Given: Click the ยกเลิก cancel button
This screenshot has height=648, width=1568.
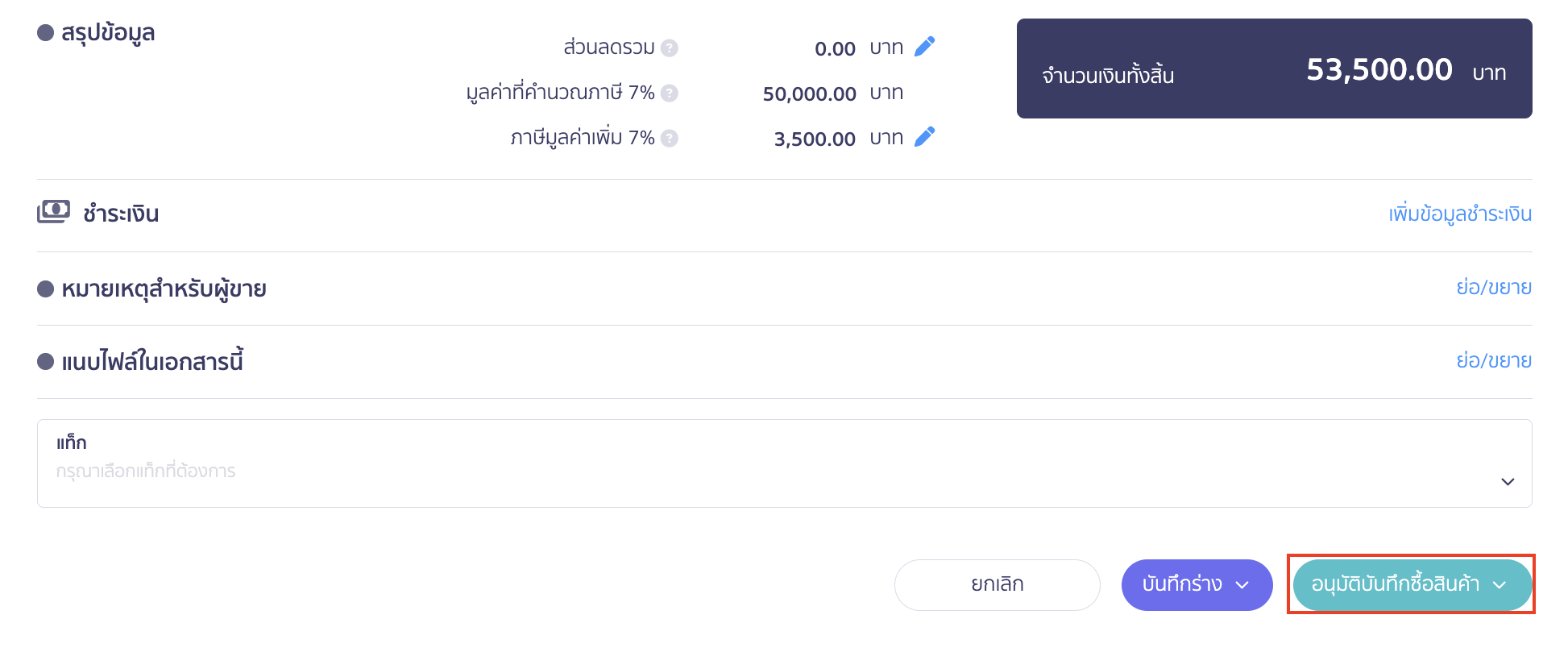Looking at the screenshot, I should pyautogui.click(x=997, y=584).
